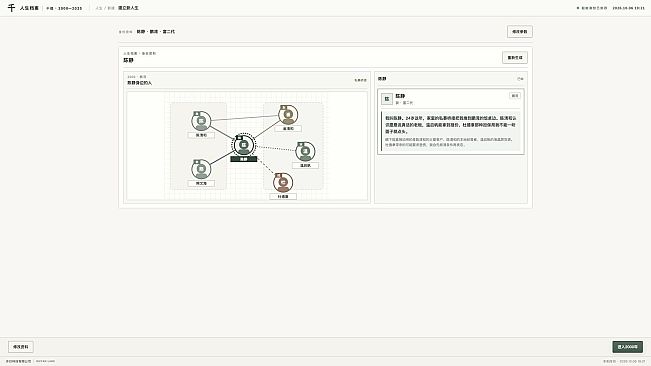This screenshot has height=366, width=651.
Task: Select the upper-left green avatar node
Action: click(x=201, y=121)
